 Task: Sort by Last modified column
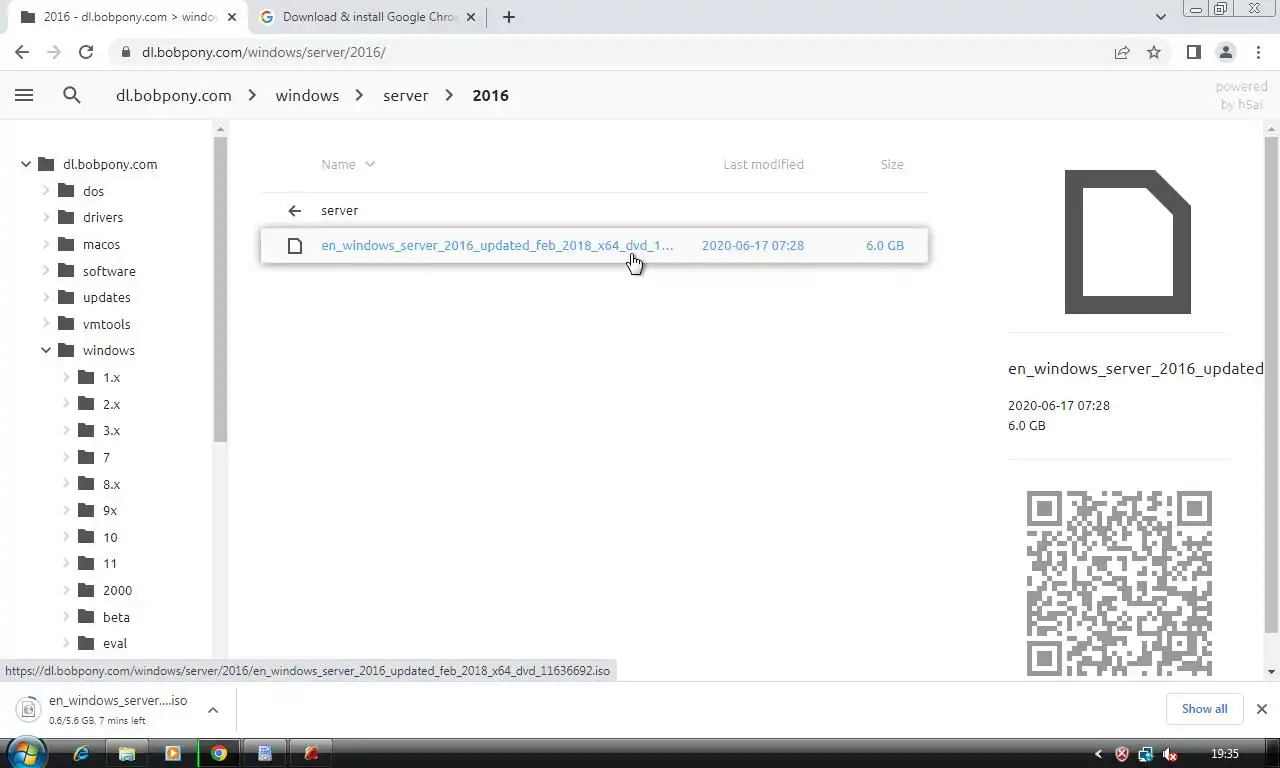763,164
